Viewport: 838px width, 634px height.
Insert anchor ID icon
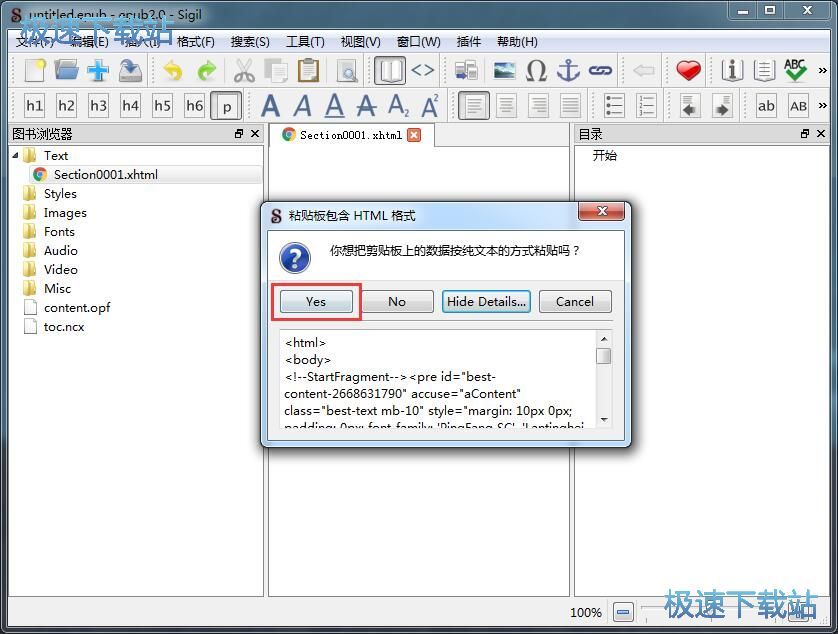click(x=568, y=71)
